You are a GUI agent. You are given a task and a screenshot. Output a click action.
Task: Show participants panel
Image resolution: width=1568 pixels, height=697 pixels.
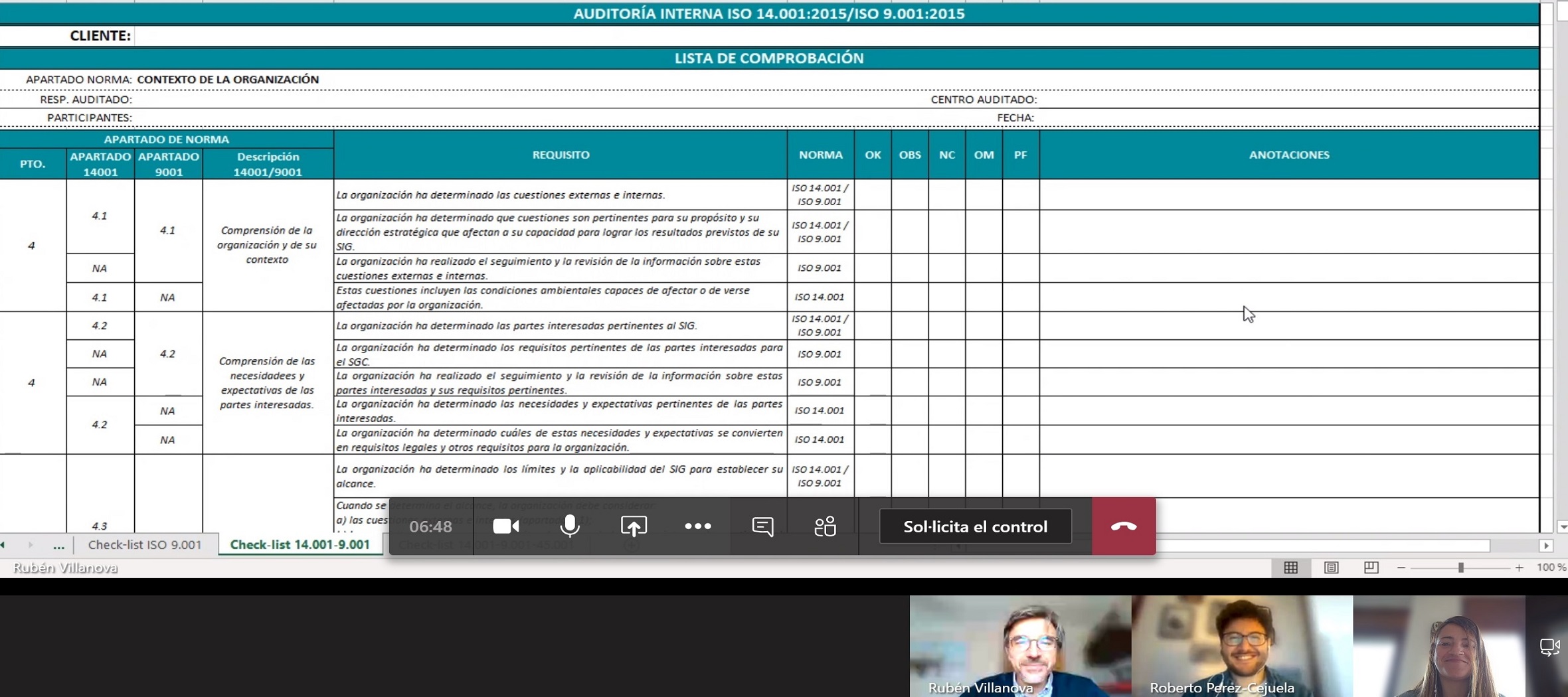point(826,526)
